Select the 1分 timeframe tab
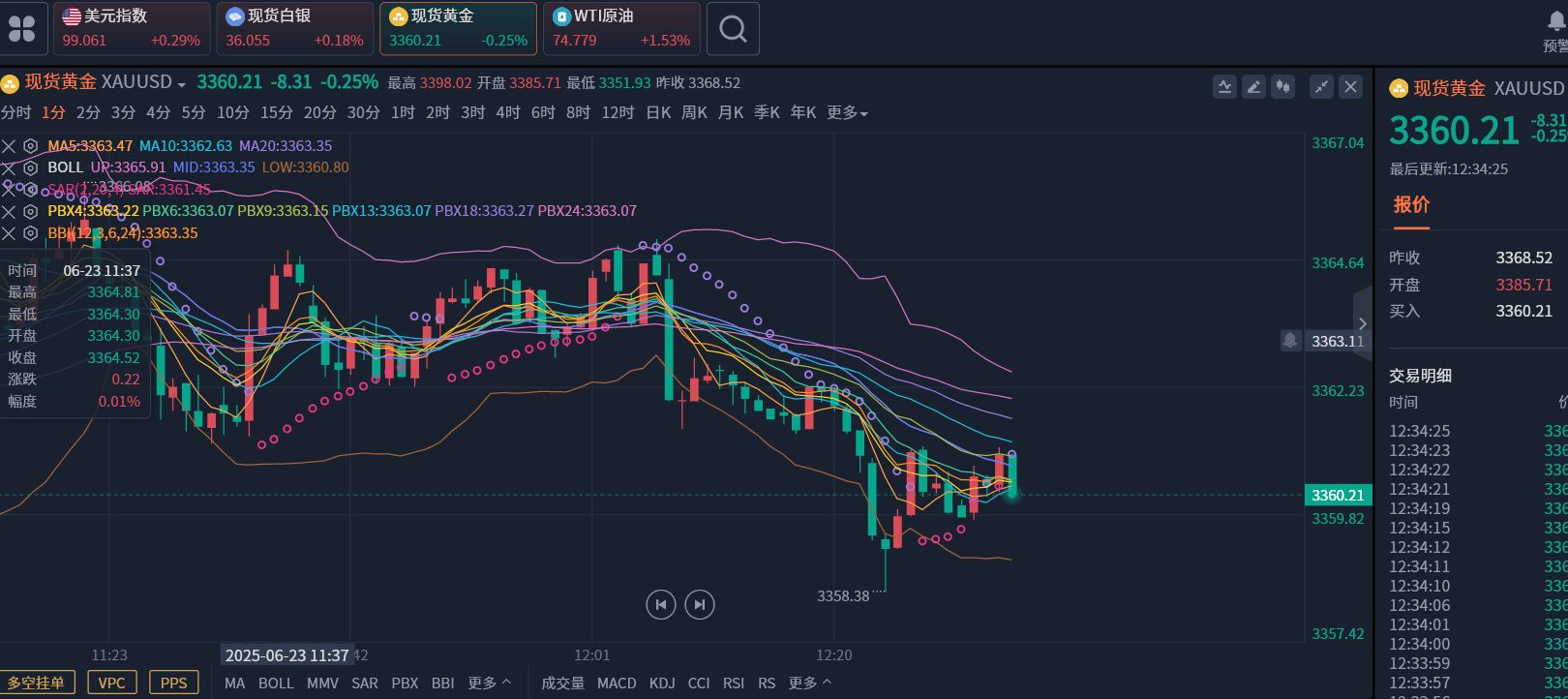The height and width of the screenshot is (699, 1568). pos(53,113)
